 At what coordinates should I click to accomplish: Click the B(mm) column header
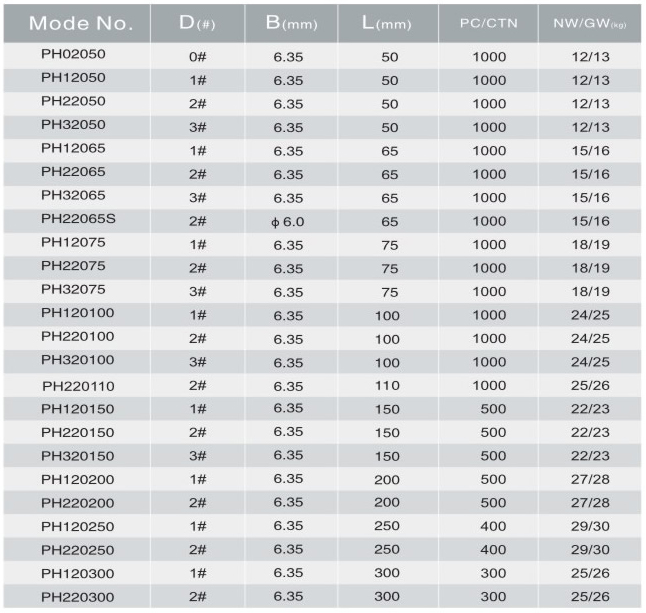point(290,22)
